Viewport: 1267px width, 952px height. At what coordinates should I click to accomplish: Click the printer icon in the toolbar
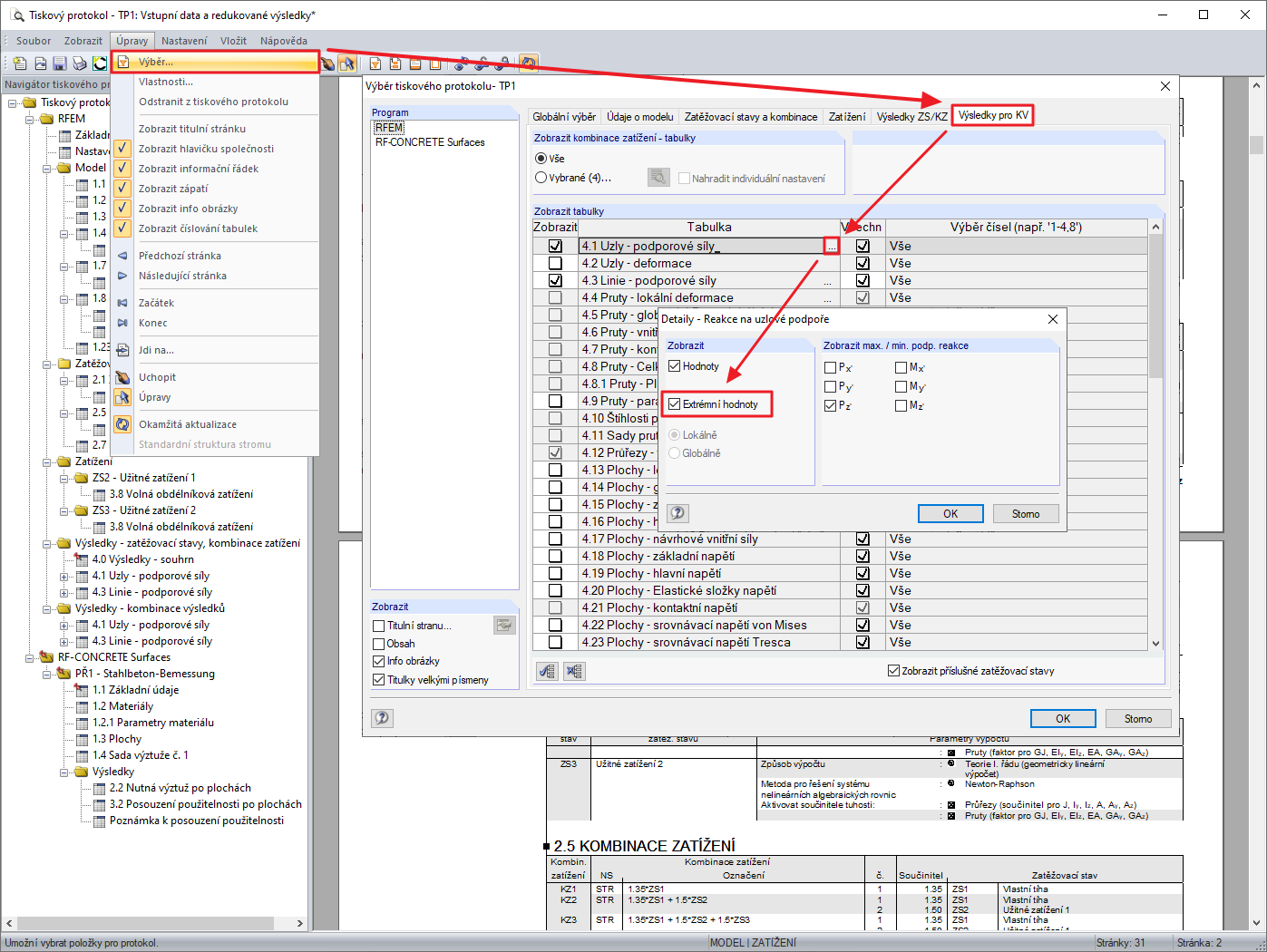tap(80, 63)
